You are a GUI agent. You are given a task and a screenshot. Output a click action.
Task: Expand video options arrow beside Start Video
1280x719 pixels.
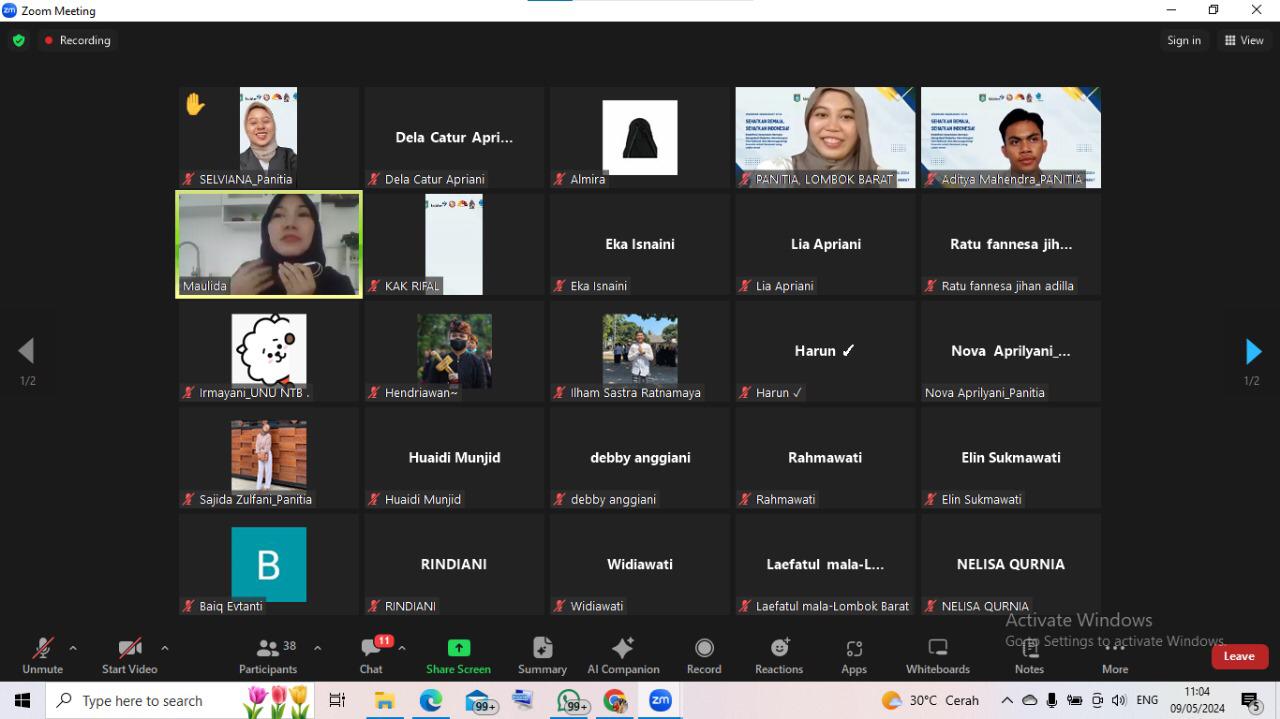[x=164, y=648]
